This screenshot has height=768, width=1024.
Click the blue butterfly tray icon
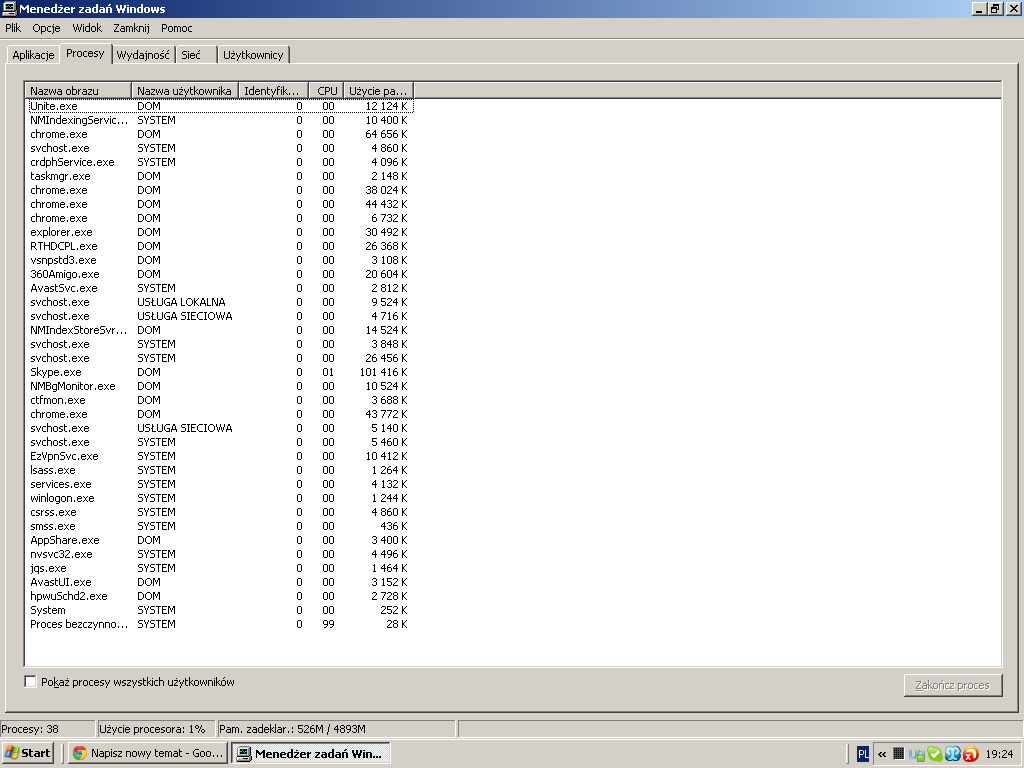pos(952,754)
